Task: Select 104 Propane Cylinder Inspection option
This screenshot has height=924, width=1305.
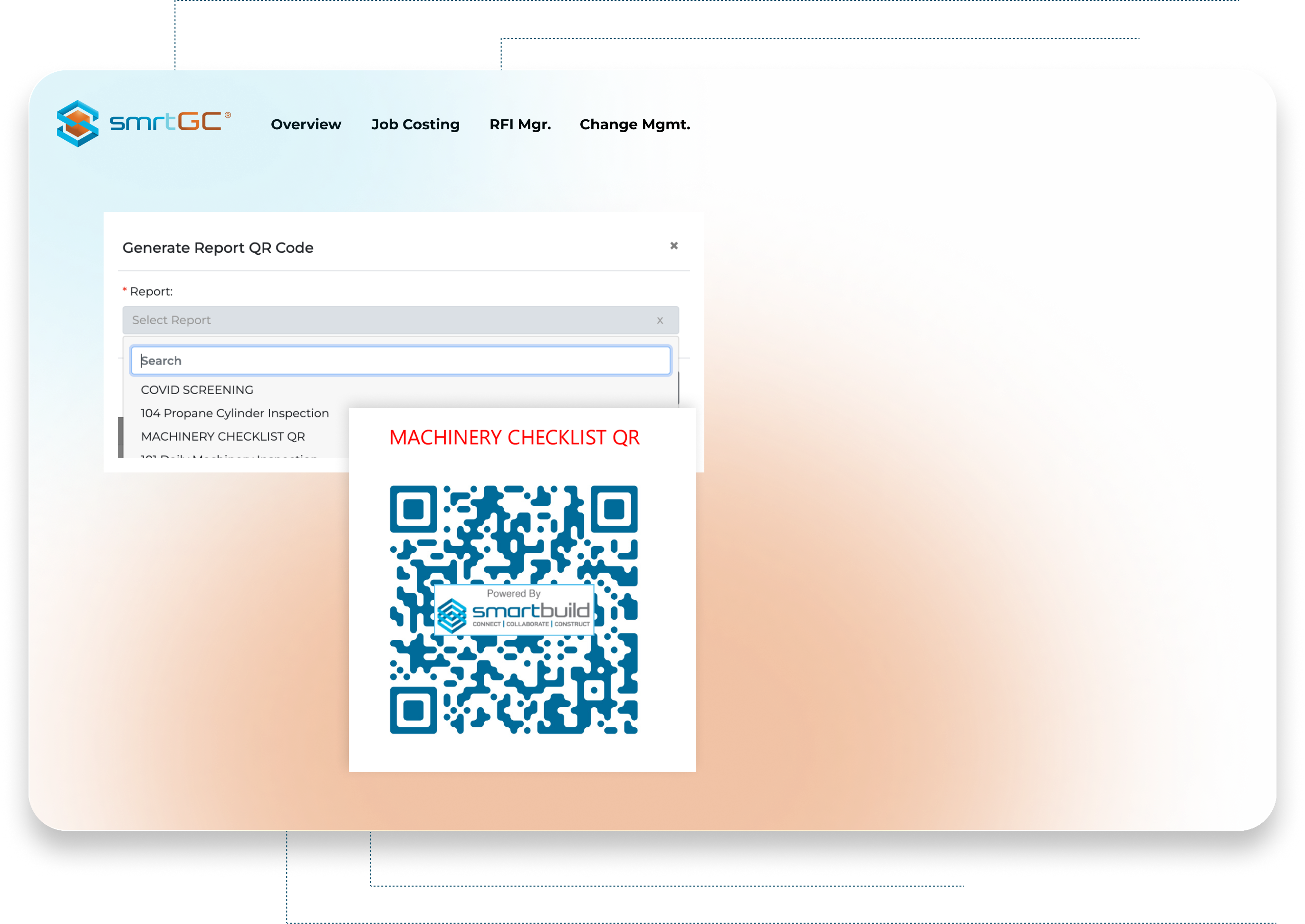Action: [234, 413]
